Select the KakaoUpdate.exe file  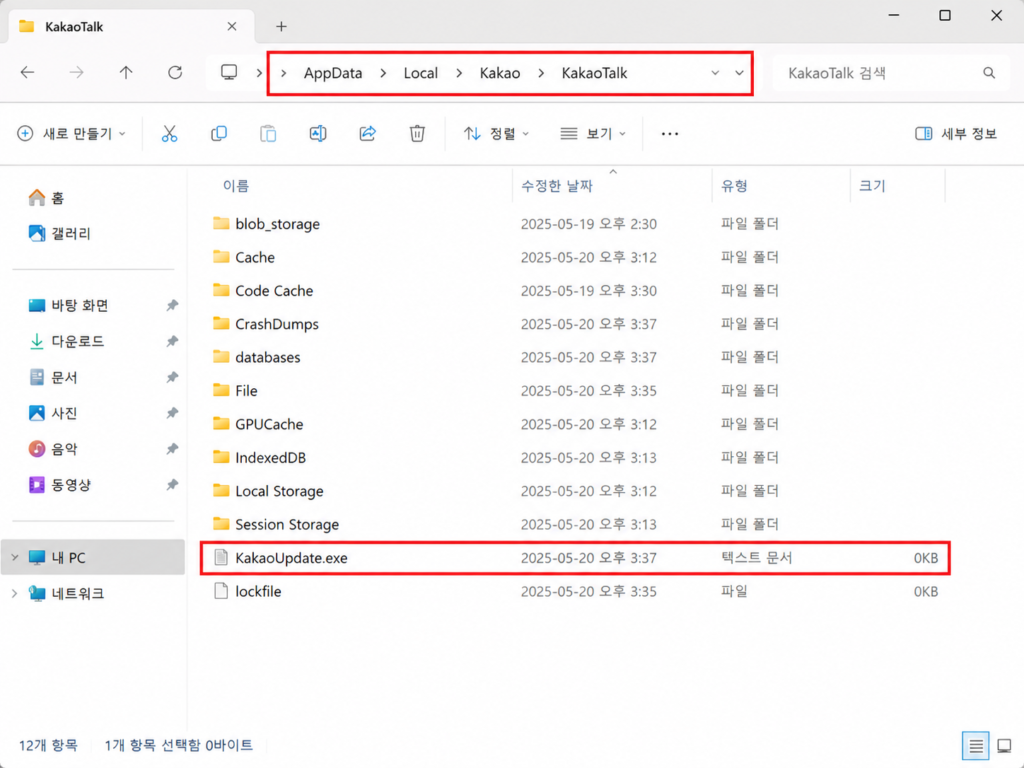coord(575,558)
